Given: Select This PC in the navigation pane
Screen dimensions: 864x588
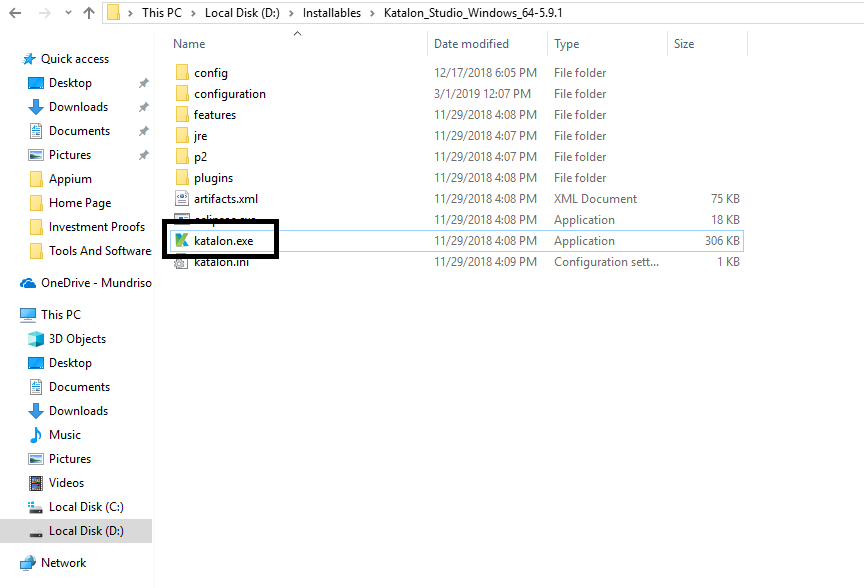Looking at the screenshot, I should click(x=61, y=315).
